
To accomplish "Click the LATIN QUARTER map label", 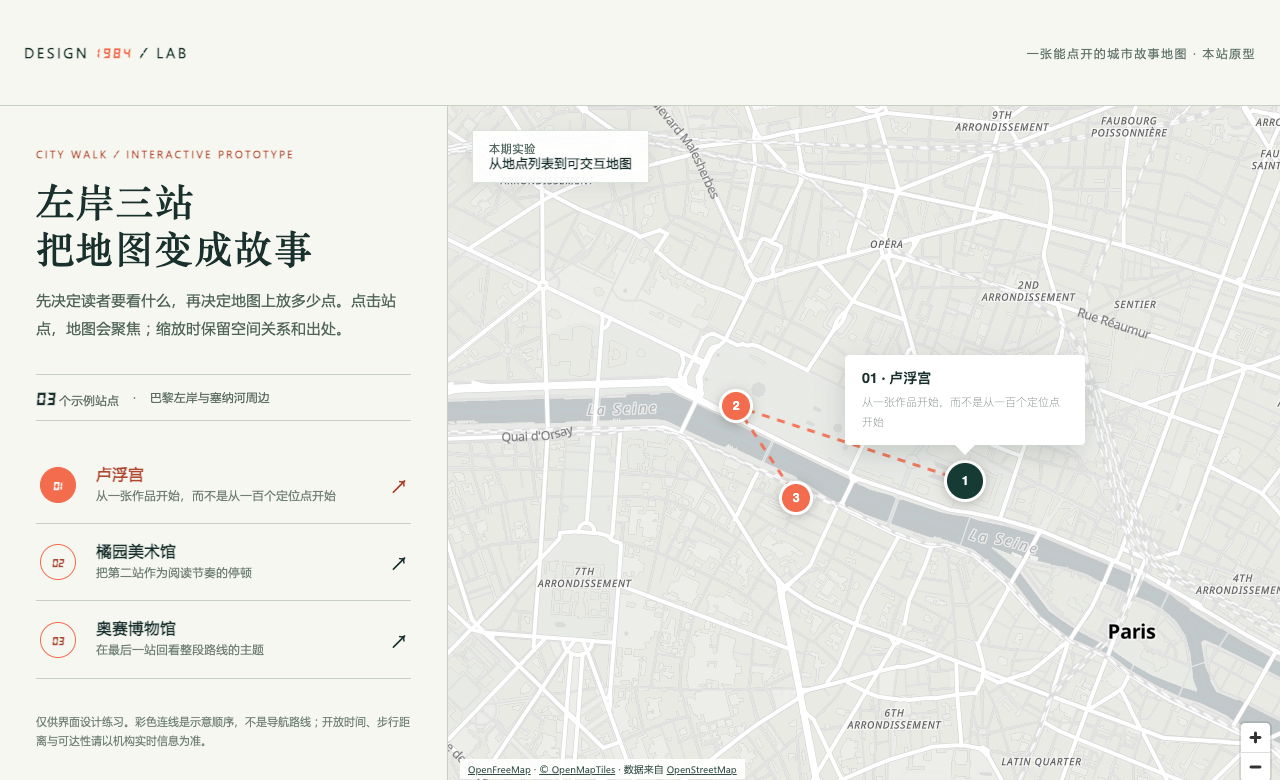I will coord(1040,762).
